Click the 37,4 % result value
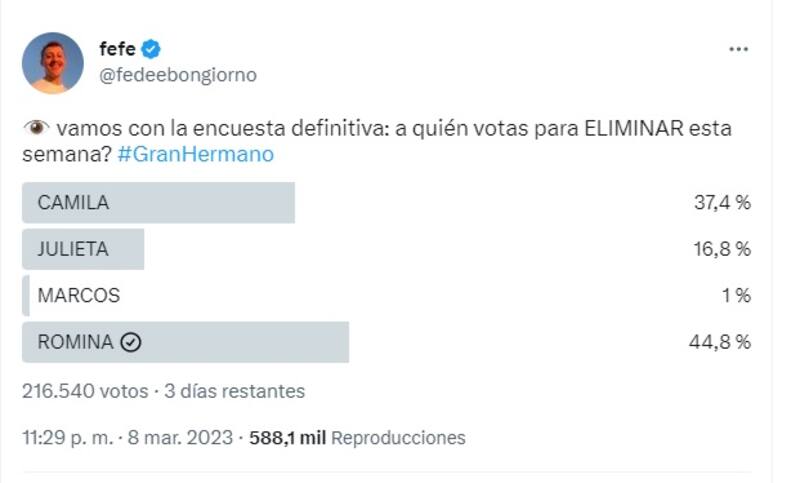Screen dimensions: 800x483 [x=722, y=203]
